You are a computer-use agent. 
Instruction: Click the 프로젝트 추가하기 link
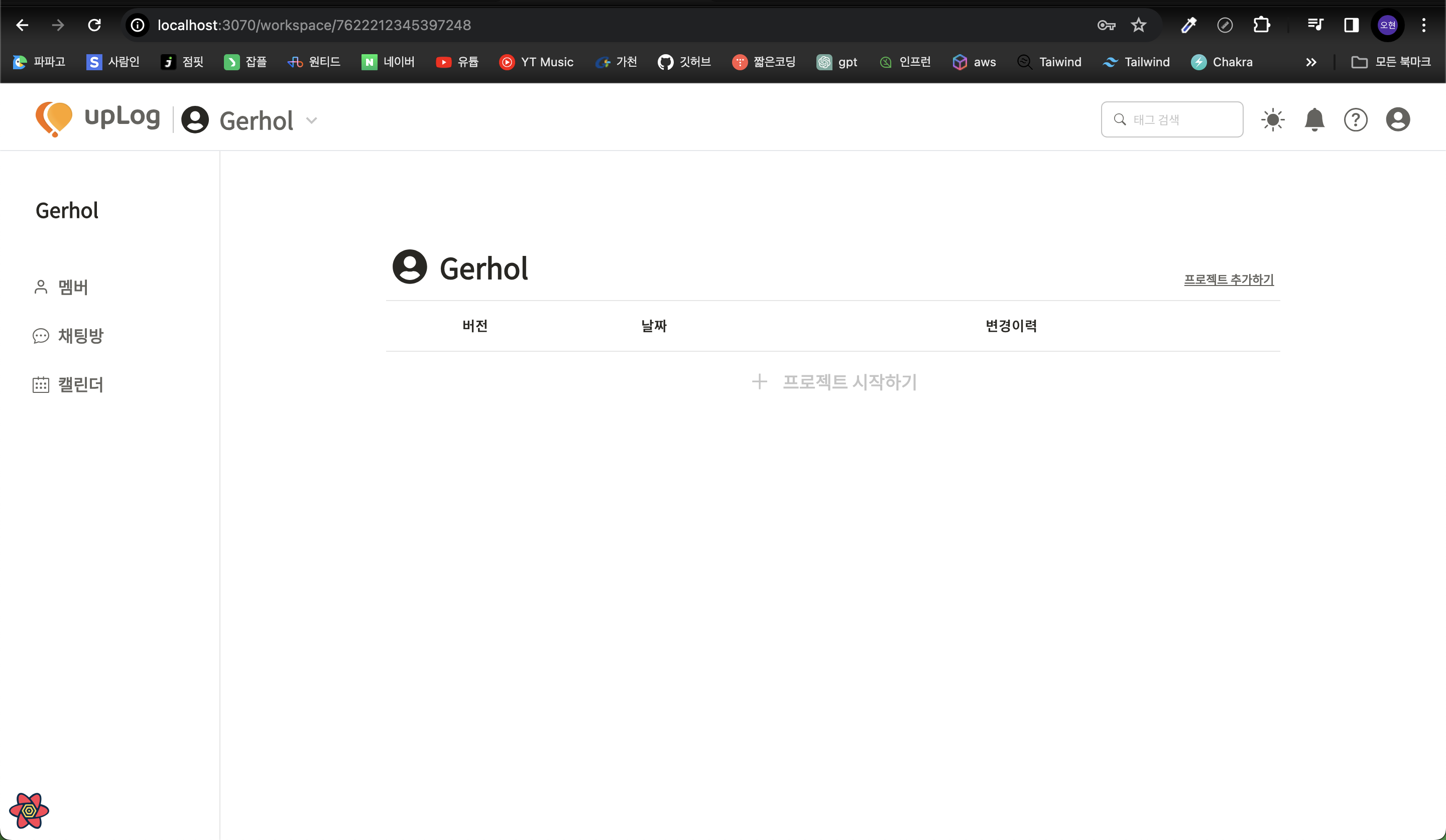(x=1229, y=279)
